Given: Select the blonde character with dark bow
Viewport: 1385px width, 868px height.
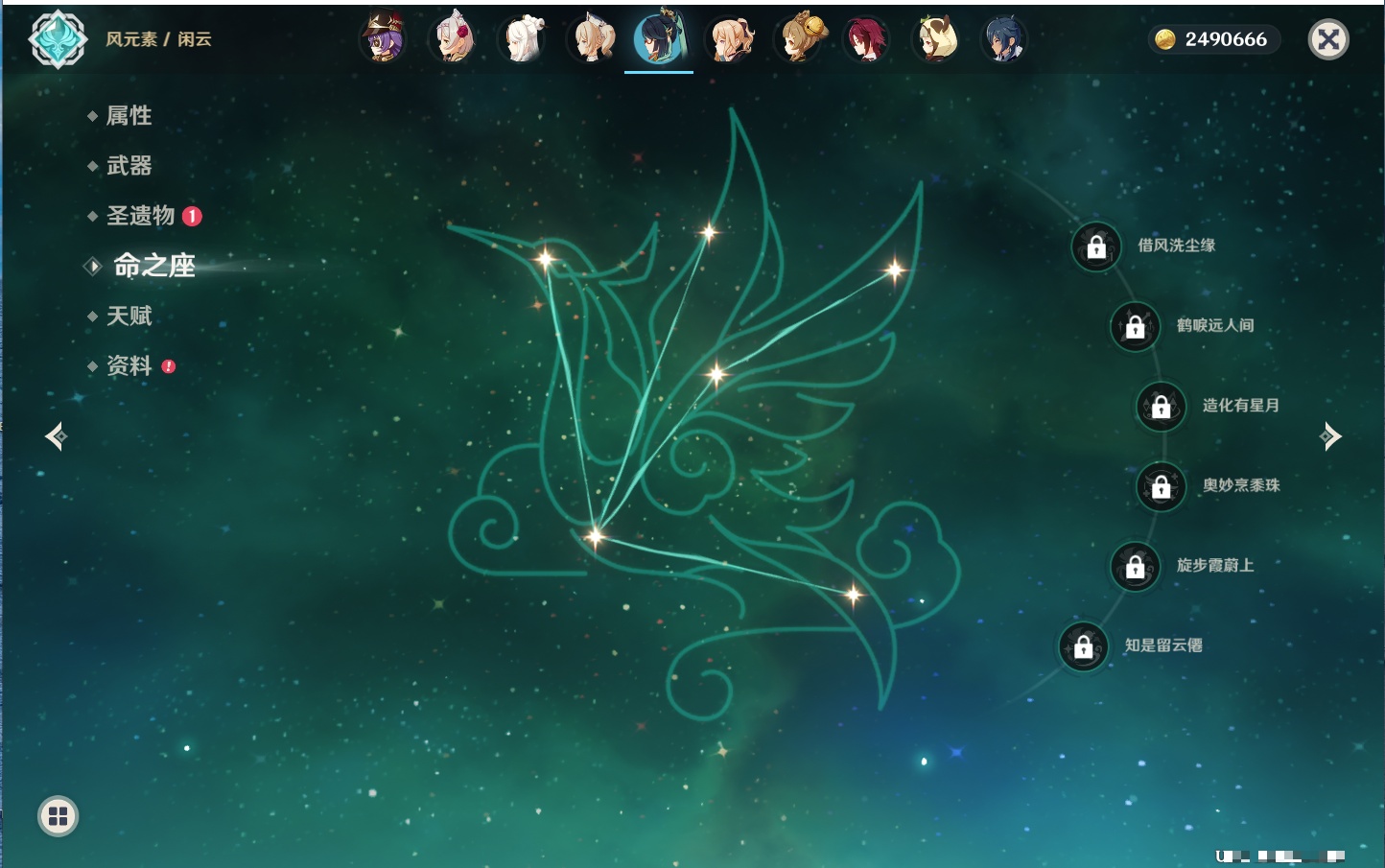Looking at the screenshot, I should coord(730,39).
